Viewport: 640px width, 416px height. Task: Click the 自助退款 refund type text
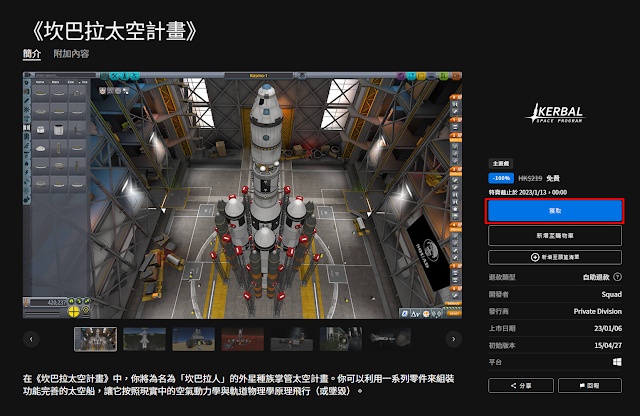pos(596,277)
